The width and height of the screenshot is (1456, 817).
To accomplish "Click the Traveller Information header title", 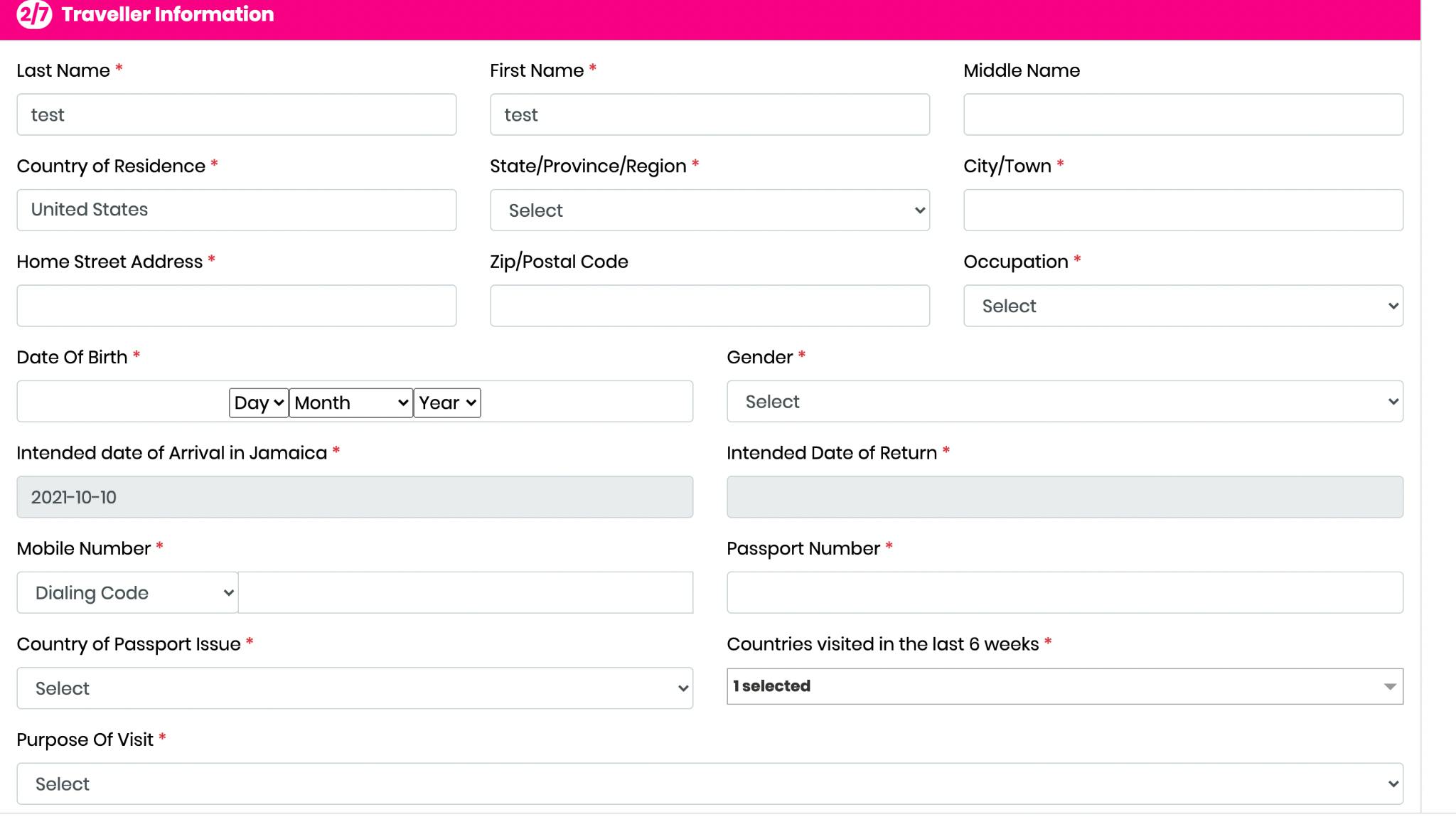I will coord(168,14).
